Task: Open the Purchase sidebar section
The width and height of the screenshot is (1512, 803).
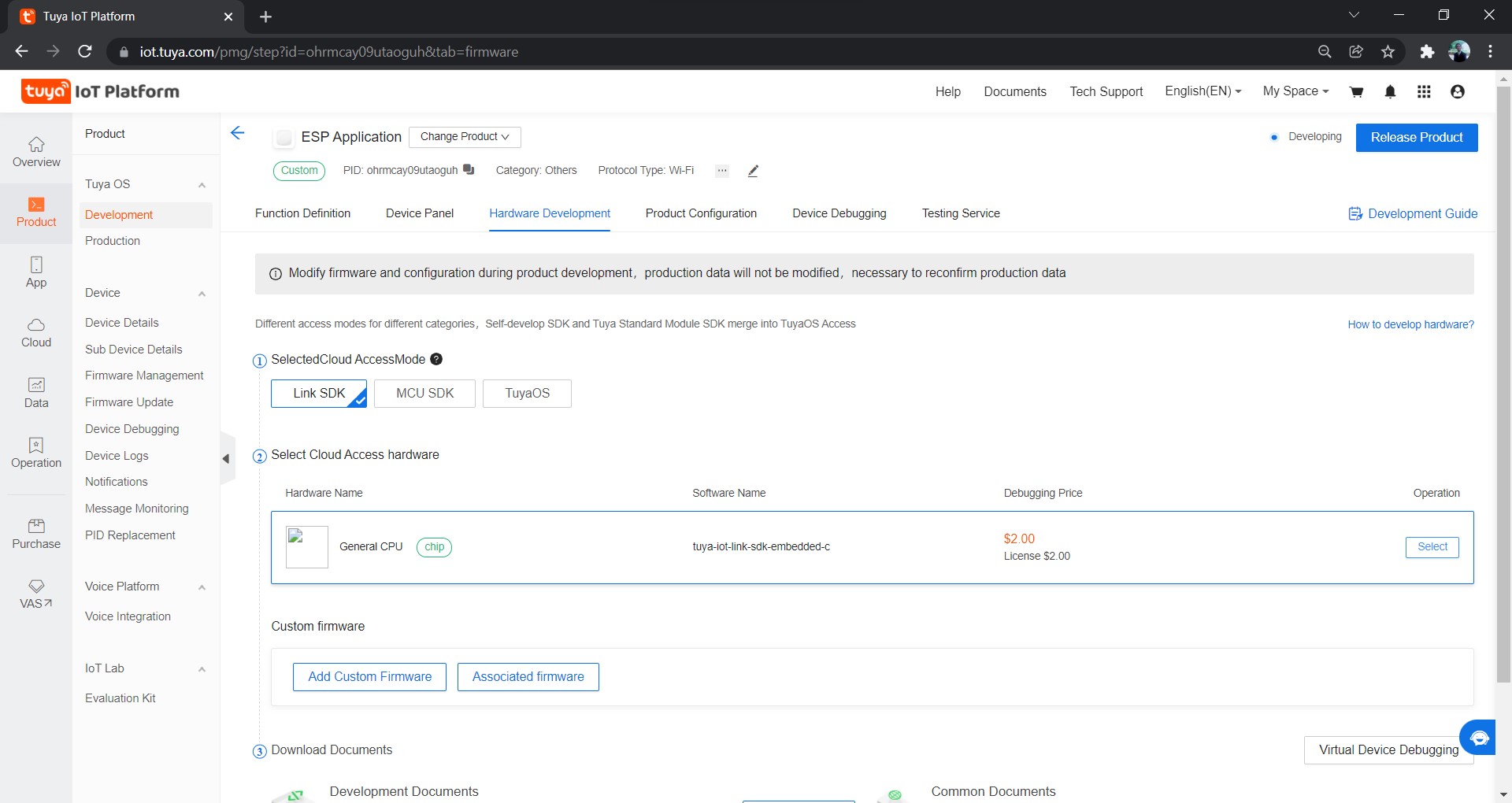Action: (x=36, y=534)
